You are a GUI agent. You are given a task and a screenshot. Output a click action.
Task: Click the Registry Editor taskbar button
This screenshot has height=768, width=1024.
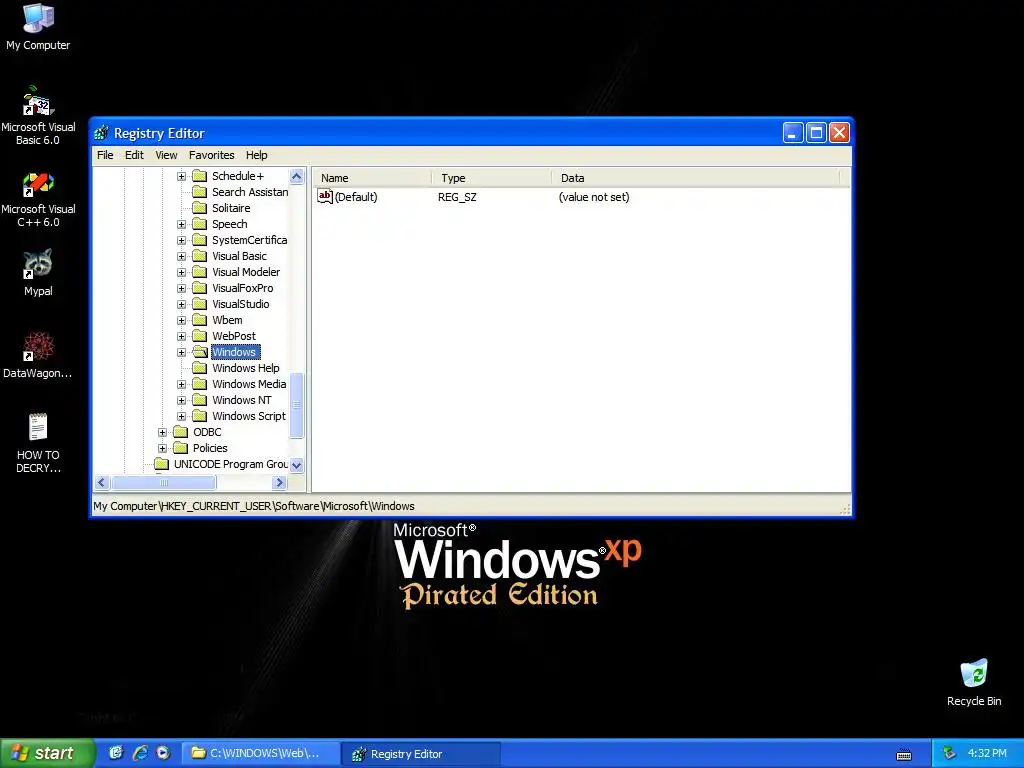pyautogui.click(x=421, y=754)
